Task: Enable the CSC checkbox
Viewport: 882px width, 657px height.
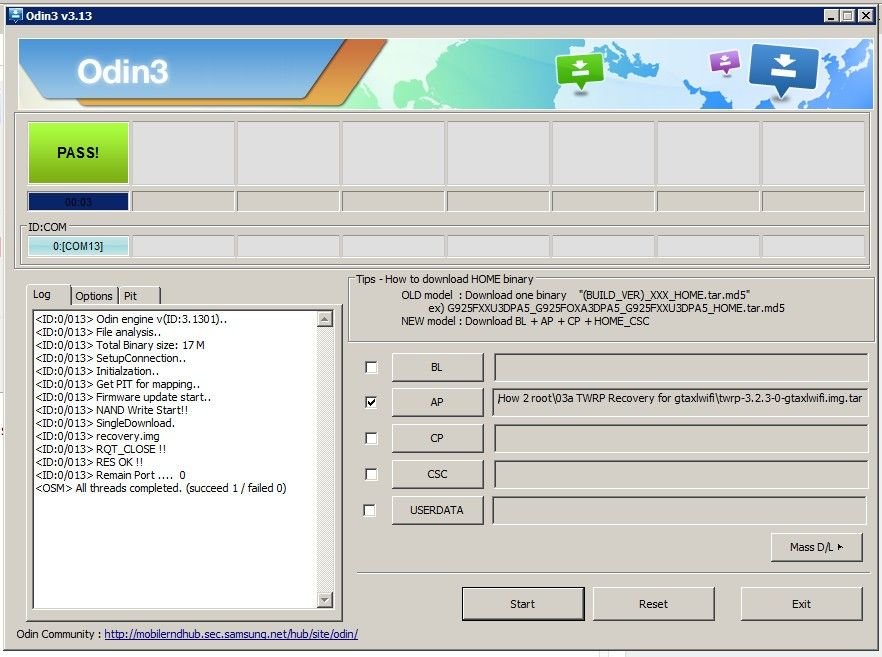Action: 371,474
